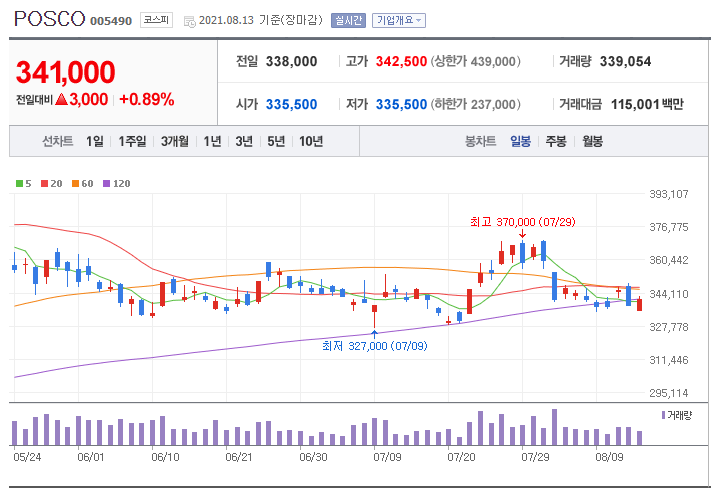Select the 10년 line chart period
The image size is (711, 488).
pyautogui.click(x=311, y=142)
